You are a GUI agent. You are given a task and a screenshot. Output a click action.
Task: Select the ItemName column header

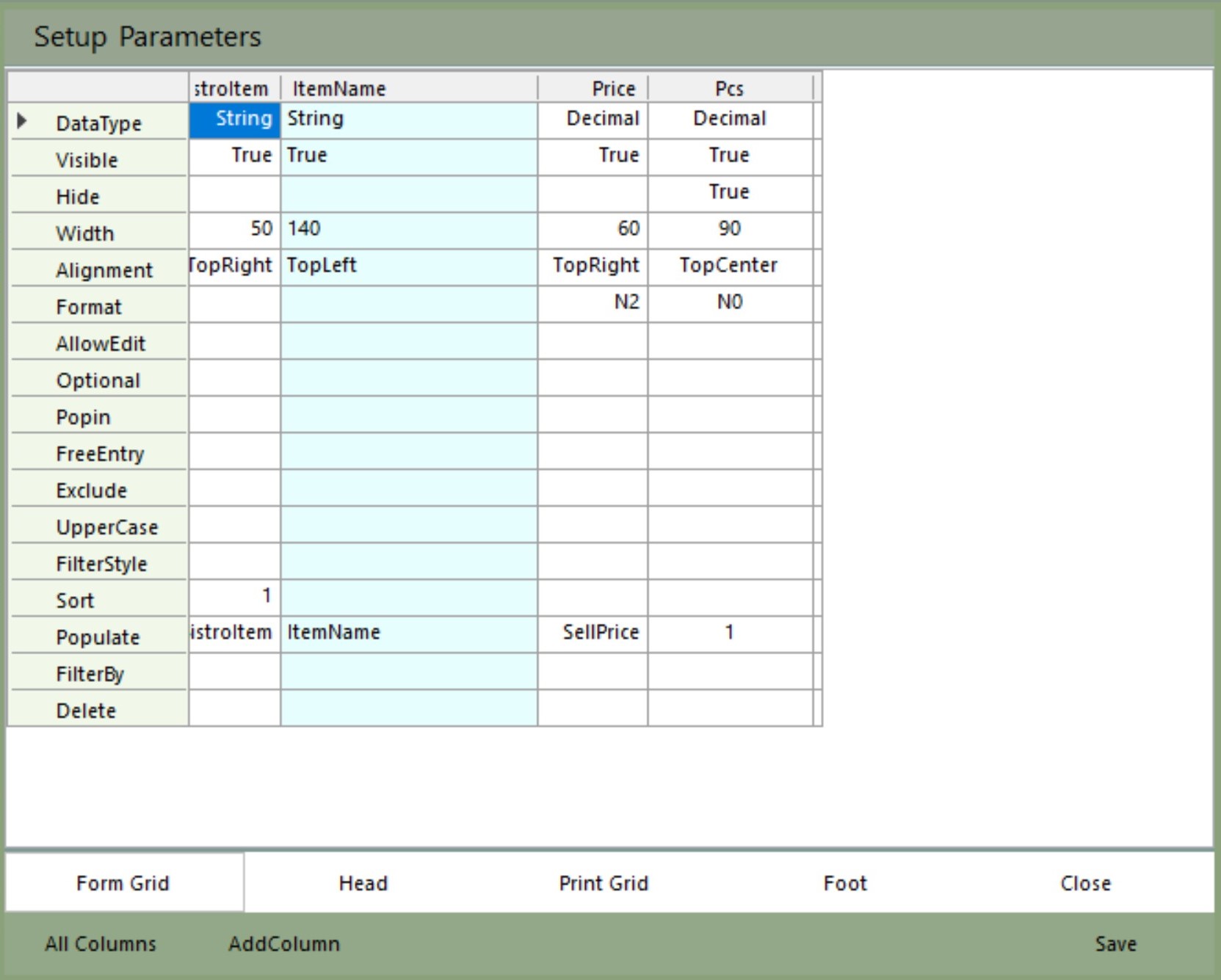click(408, 88)
